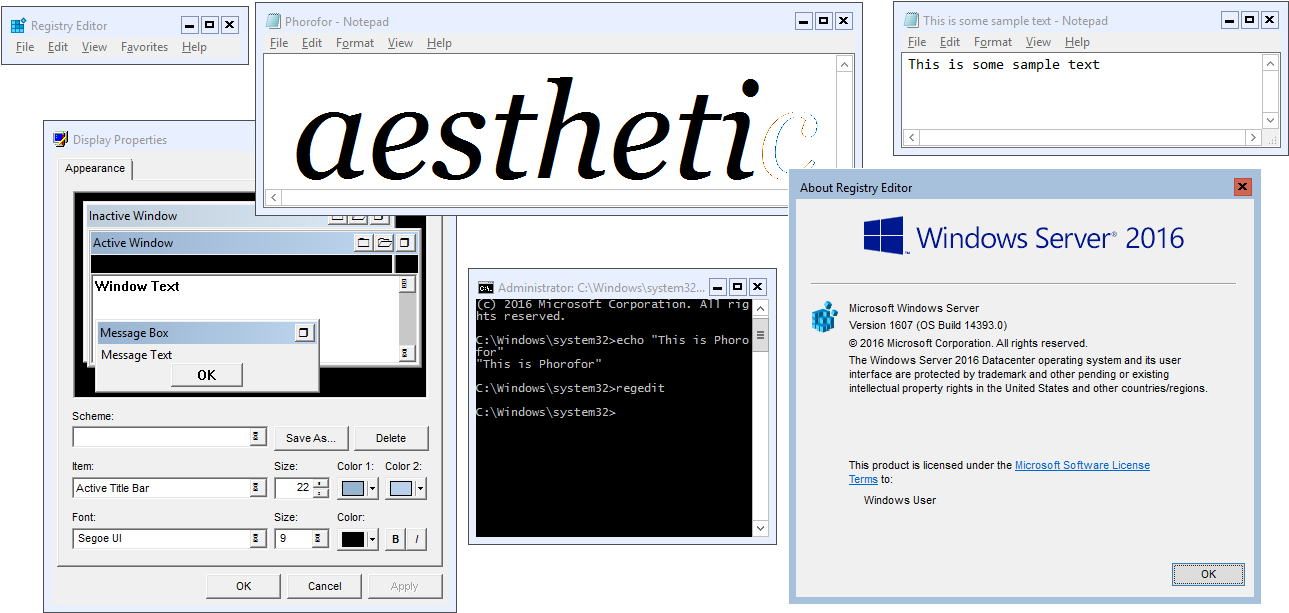The height and width of the screenshot is (613, 1289).
Task: Click Apply in Display Properties
Action: tap(405, 586)
